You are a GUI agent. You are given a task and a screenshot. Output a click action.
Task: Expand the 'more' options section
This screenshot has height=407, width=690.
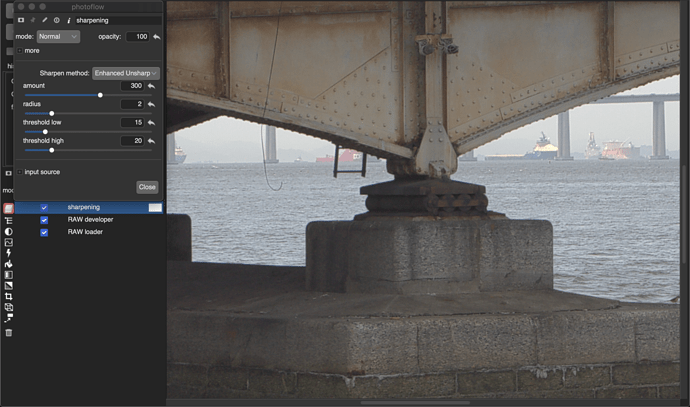(x=20, y=50)
